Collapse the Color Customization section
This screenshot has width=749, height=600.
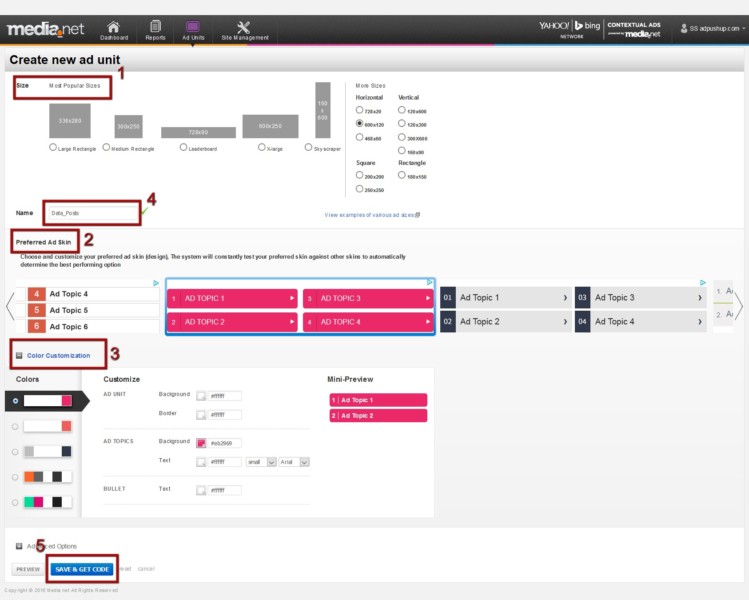pyautogui.click(x=19, y=355)
